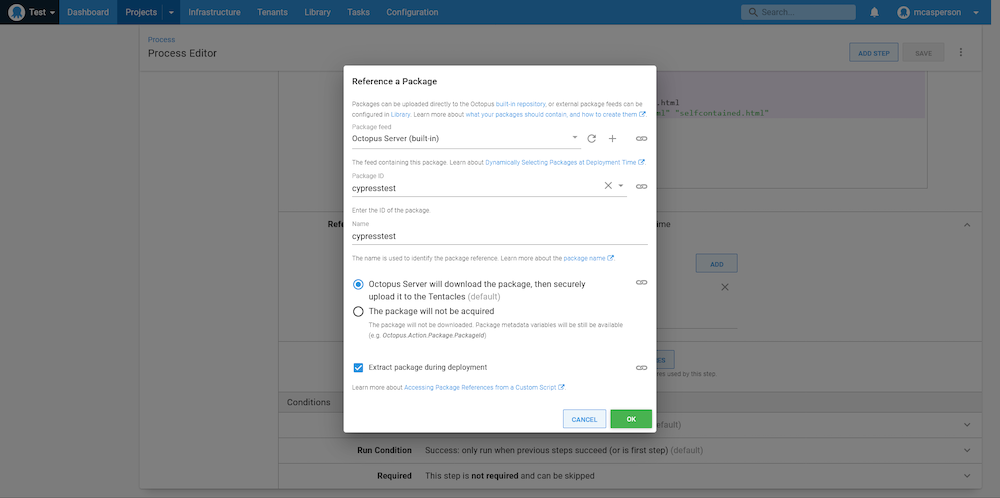
Task: Open the 'built-in repository' link
Action: (520, 104)
